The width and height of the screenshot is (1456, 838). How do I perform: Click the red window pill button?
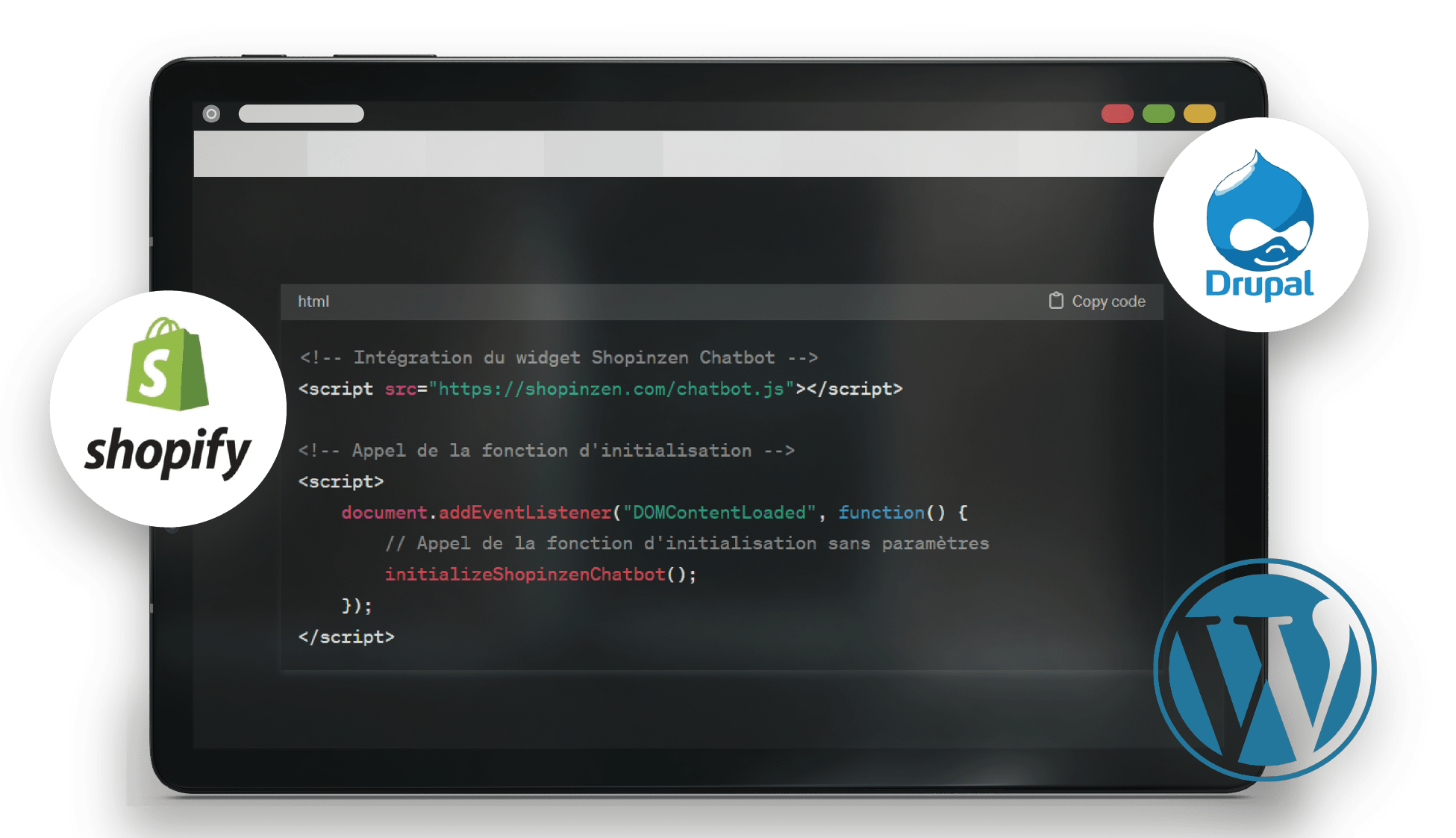coord(1117,113)
